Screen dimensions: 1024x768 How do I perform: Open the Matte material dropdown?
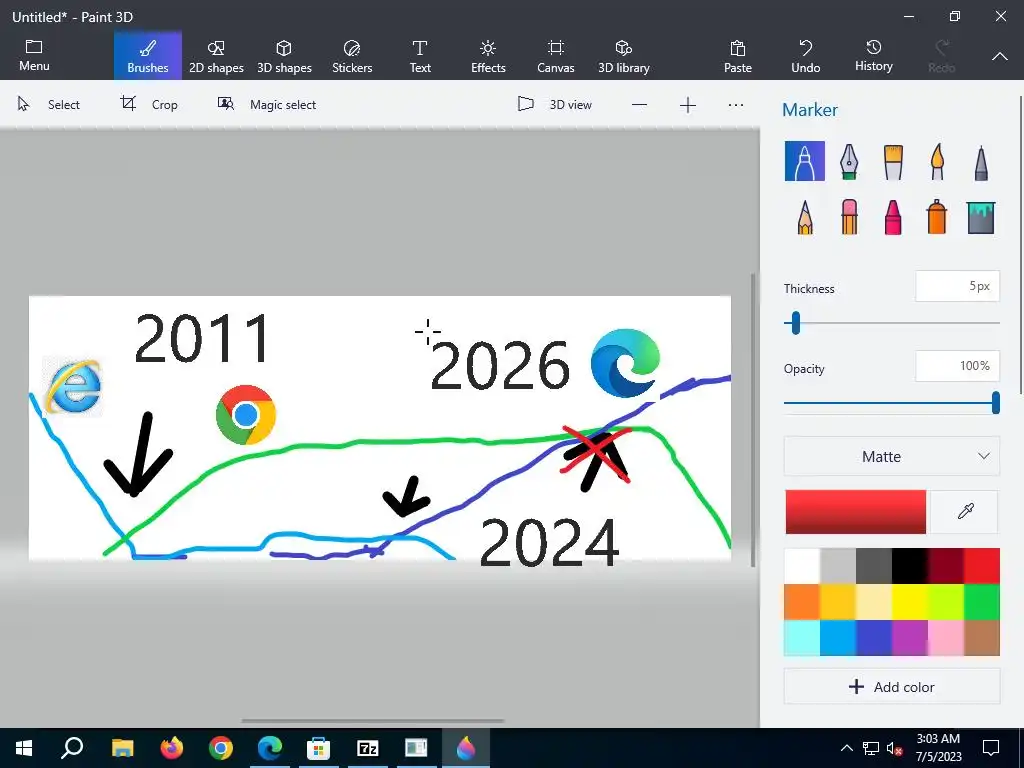pyautogui.click(x=891, y=456)
